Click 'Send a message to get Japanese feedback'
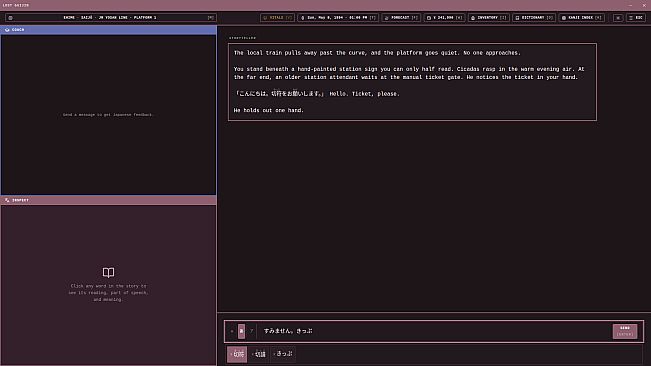 [x=108, y=115]
